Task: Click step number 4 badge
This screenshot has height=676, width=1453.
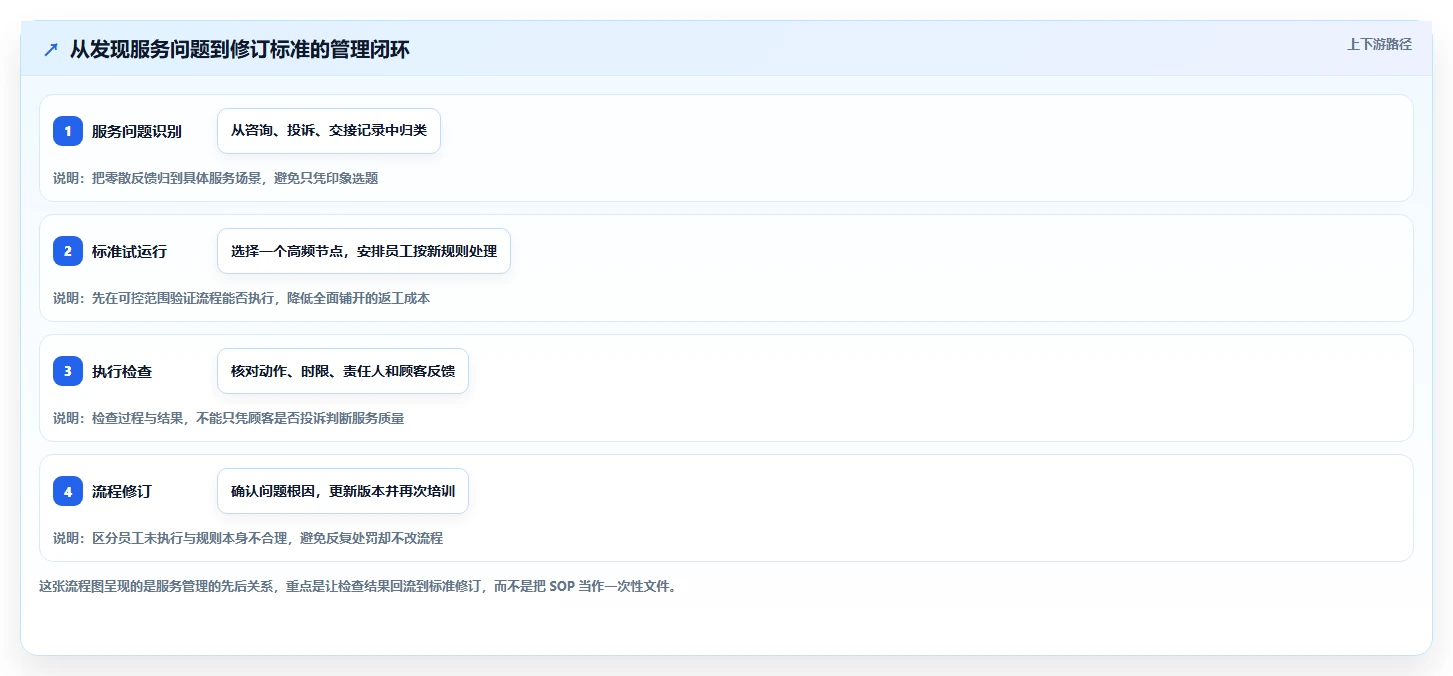Action: coord(68,491)
